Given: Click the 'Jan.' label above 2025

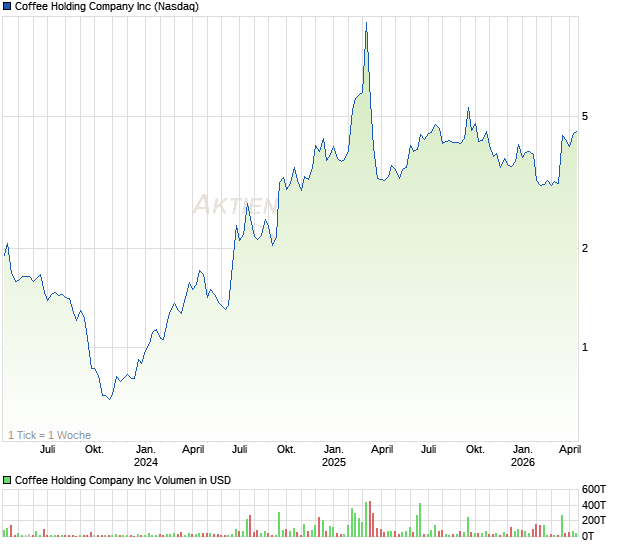Looking at the screenshot, I should point(334,450).
